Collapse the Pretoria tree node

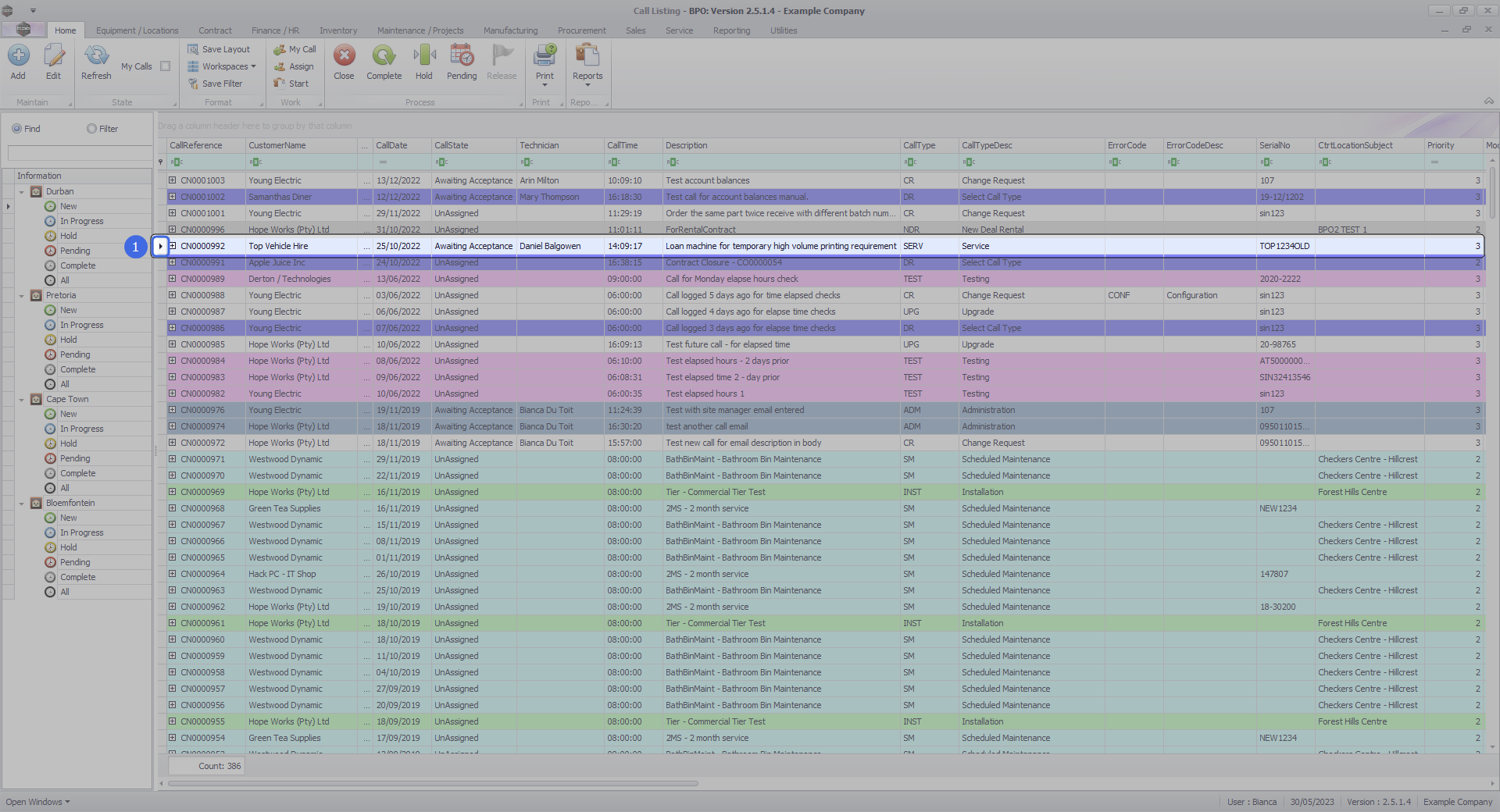pyautogui.click(x=21, y=296)
